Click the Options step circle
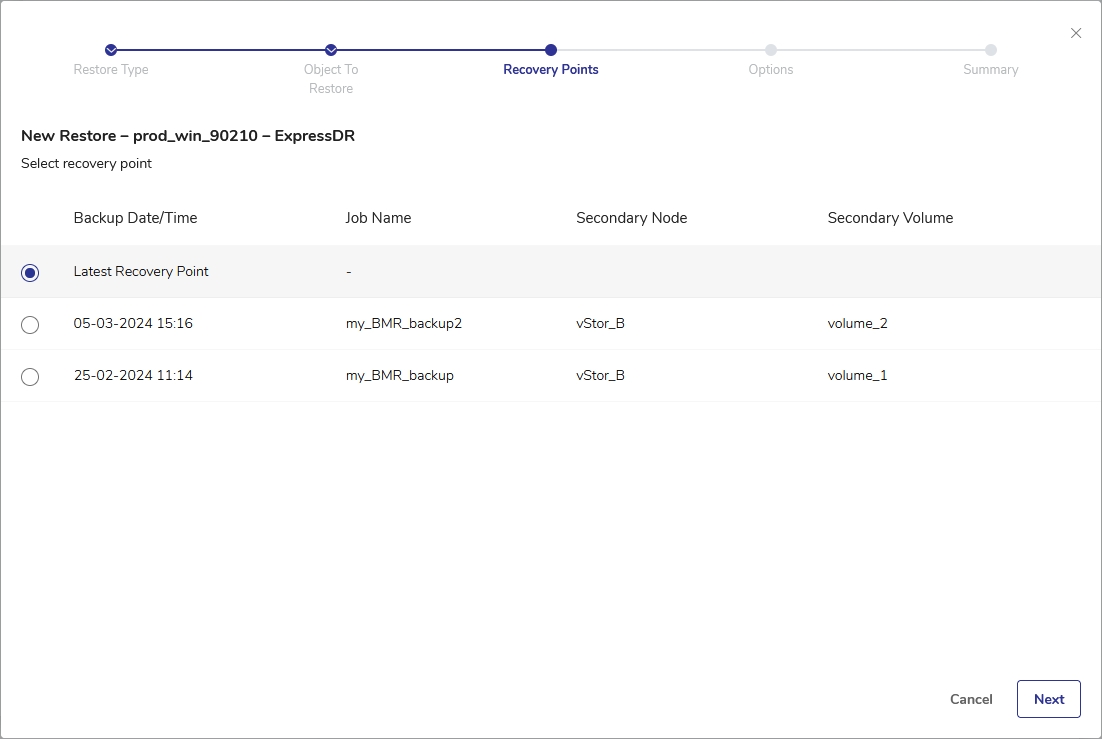 coord(771,50)
